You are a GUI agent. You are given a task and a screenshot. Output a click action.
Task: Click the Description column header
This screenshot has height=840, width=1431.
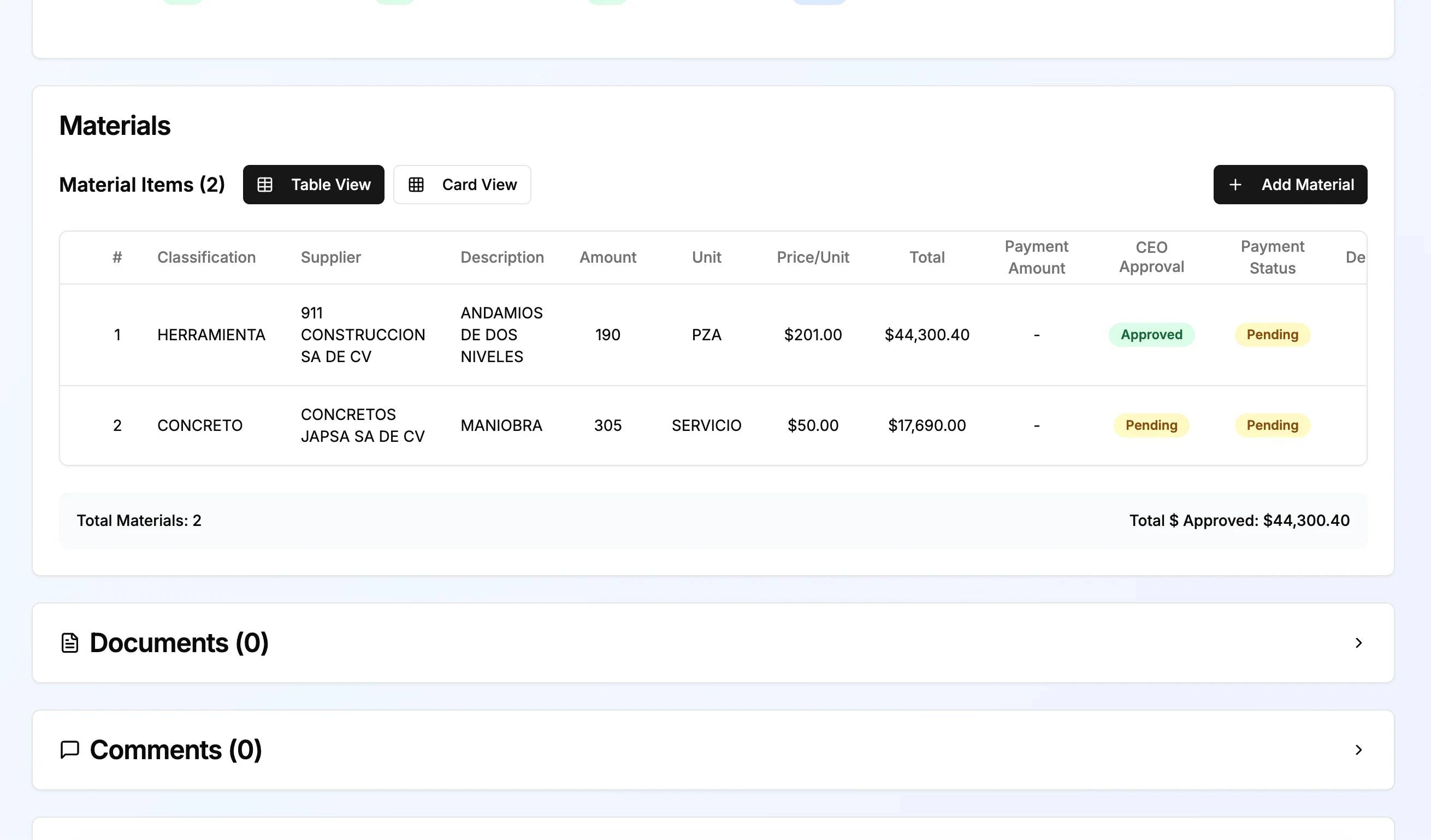502,257
